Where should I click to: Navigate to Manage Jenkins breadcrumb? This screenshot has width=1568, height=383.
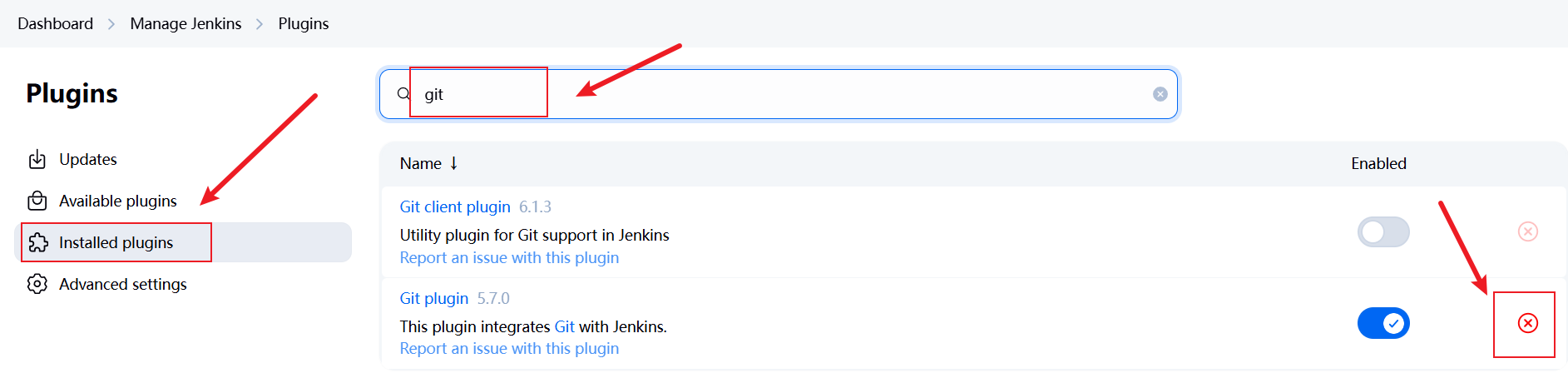(x=185, y=24)
